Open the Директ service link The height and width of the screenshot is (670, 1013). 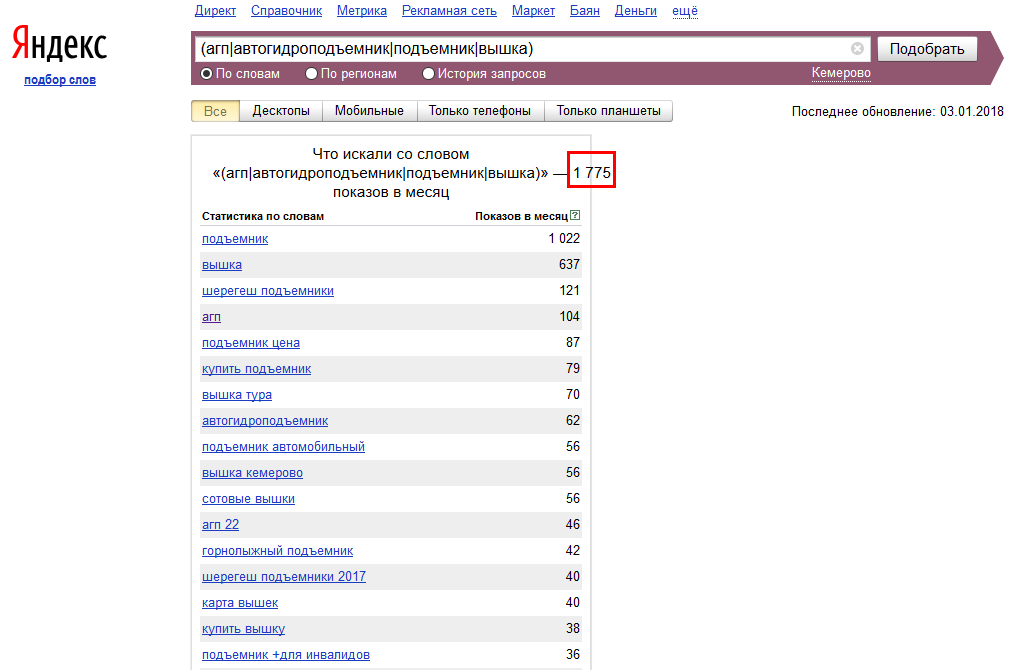(x=215, y=11)
